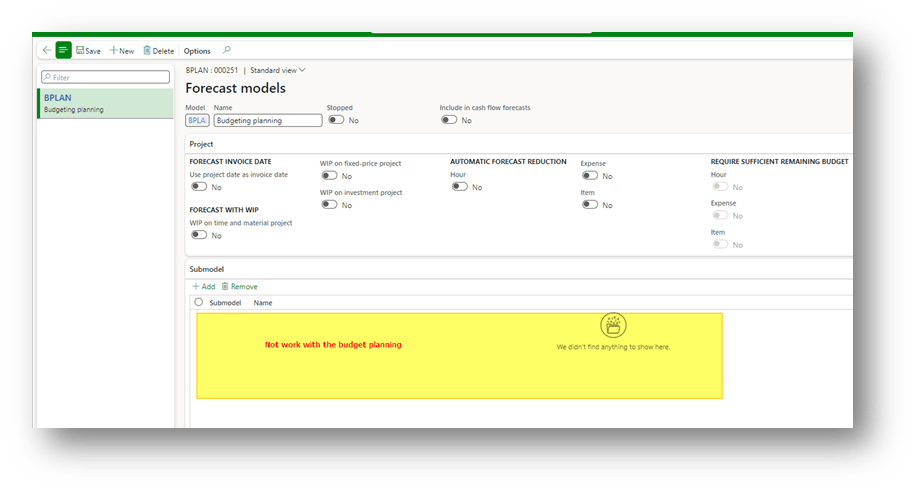918x493 pixels.
Task: Toggle WIP on fixed-price project
Action: coord(329,176)
